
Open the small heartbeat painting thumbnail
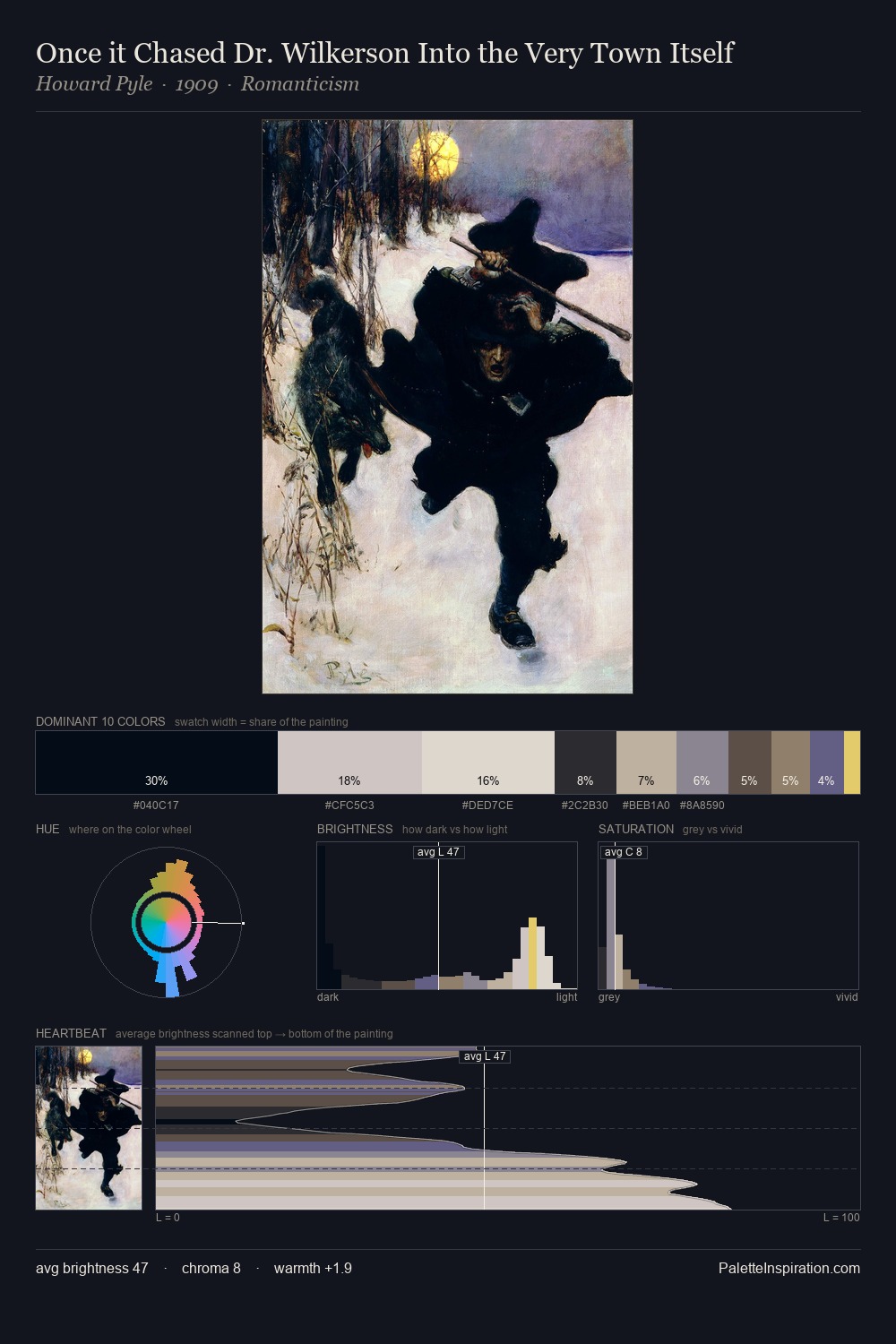tap(89, 1128)
